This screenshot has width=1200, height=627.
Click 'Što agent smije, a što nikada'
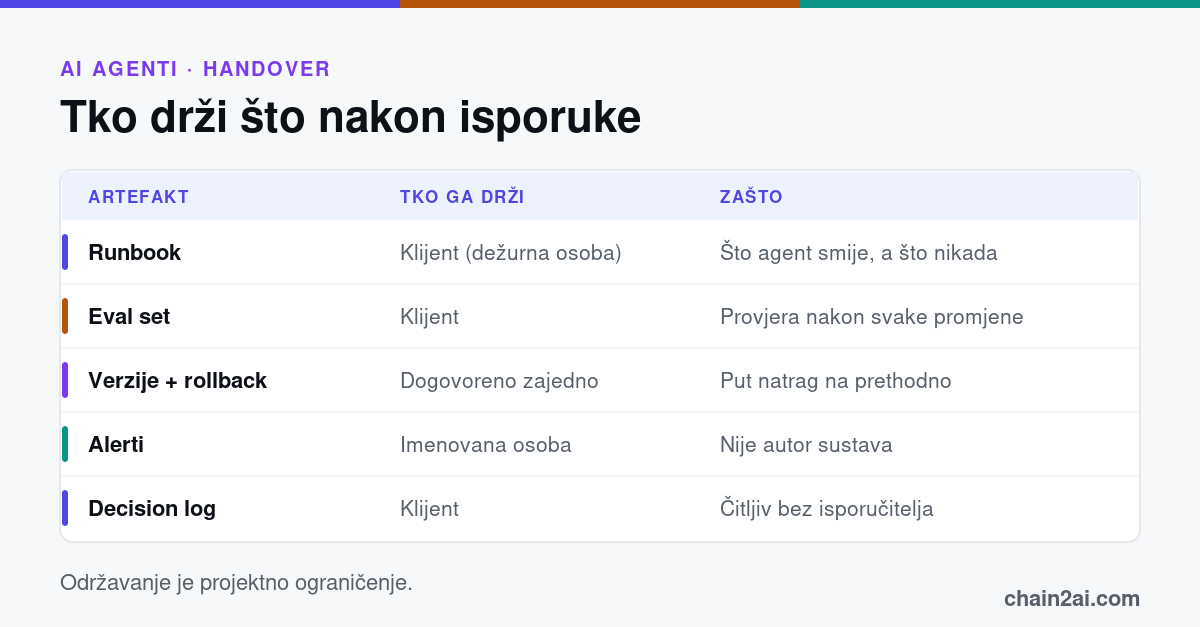coord(858,253)
